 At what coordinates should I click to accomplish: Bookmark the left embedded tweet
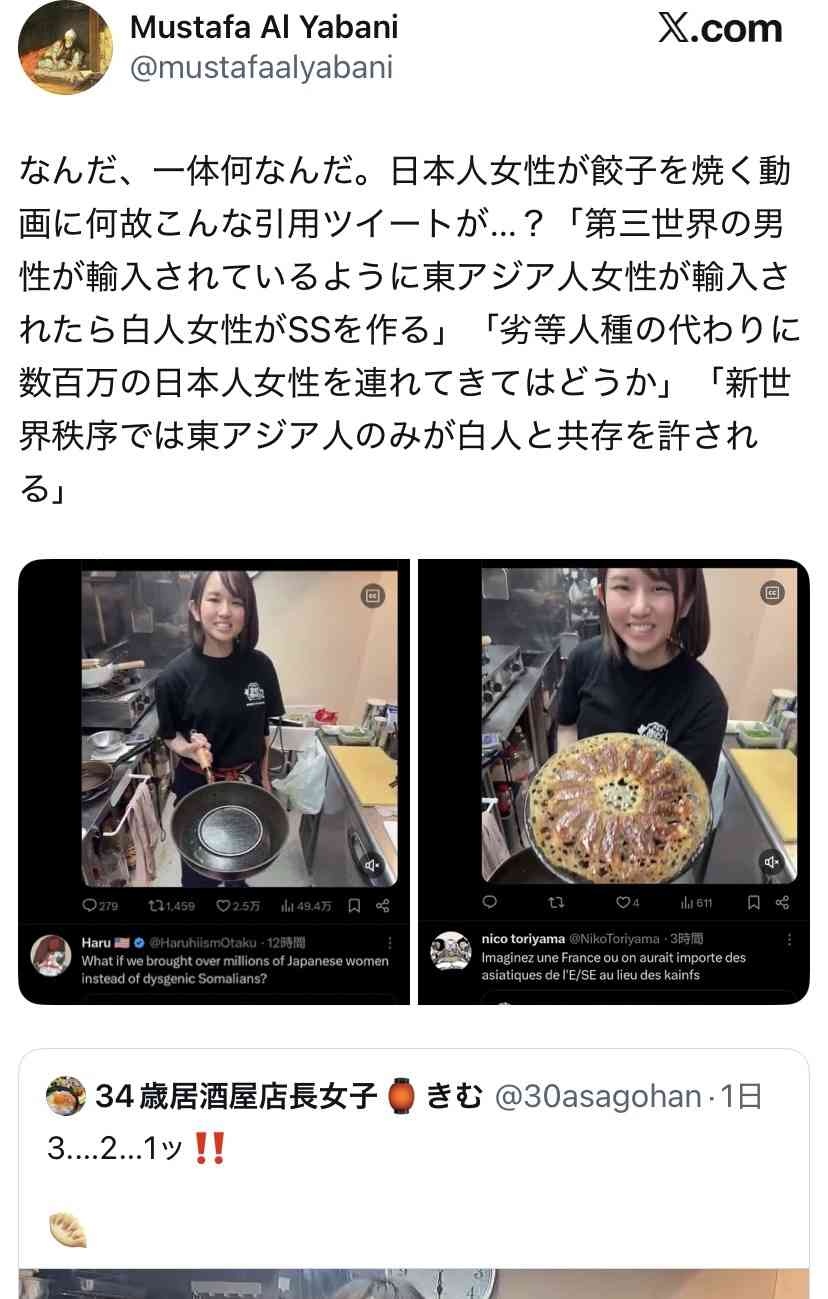coord(354,906)
